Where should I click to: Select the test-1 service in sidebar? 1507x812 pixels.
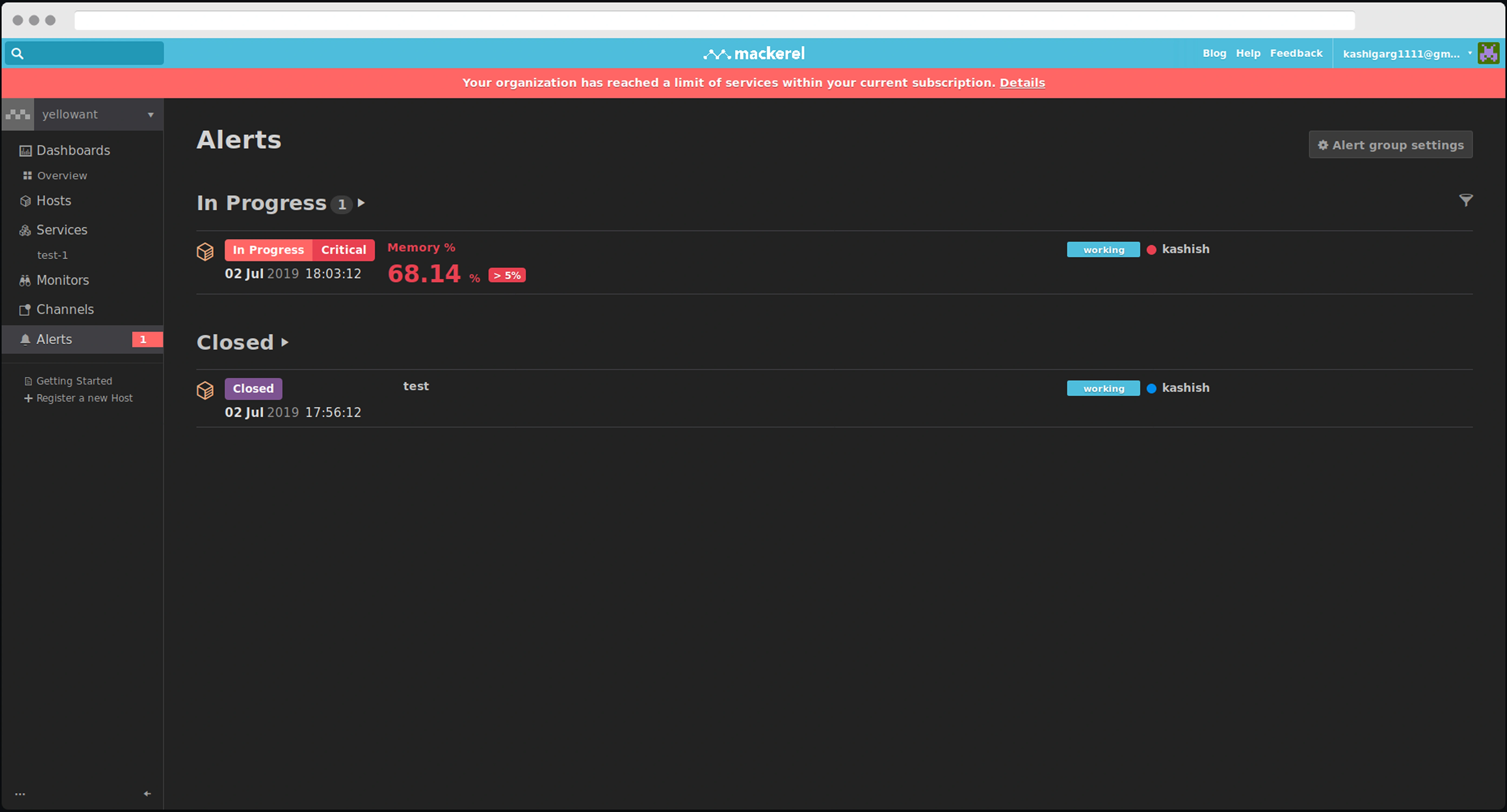click(52, 255)
